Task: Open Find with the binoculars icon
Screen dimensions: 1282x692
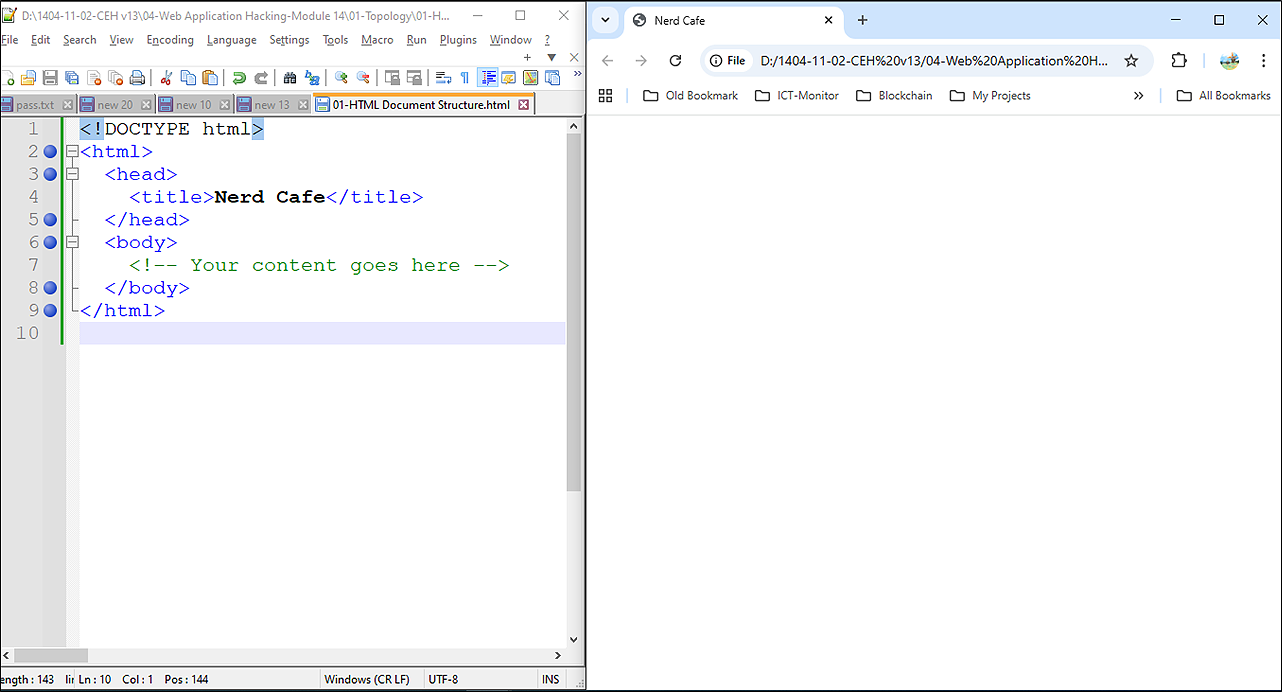Action: (x=290, y=78)
